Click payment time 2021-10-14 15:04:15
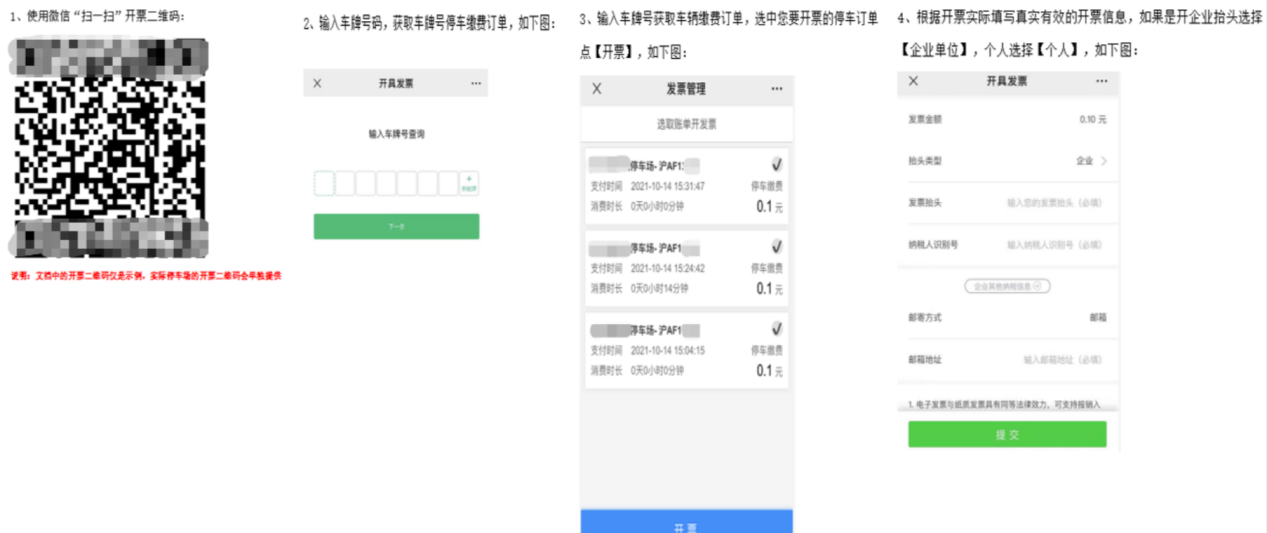Screen dimensions: 1267x533 tap(667, 350)
